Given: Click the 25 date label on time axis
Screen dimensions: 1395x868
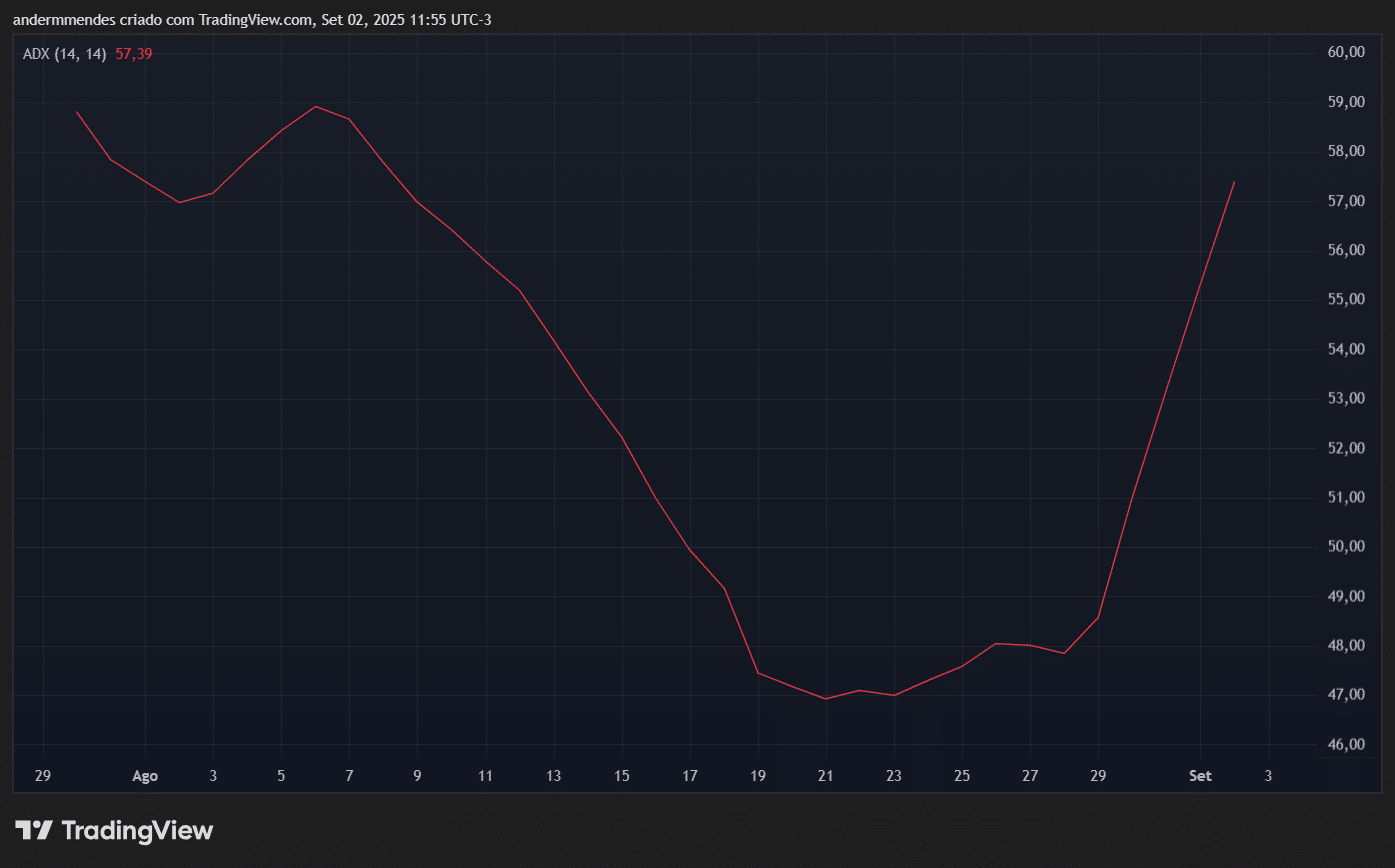Looking at the screenshot, I should [x=962, y=775].
